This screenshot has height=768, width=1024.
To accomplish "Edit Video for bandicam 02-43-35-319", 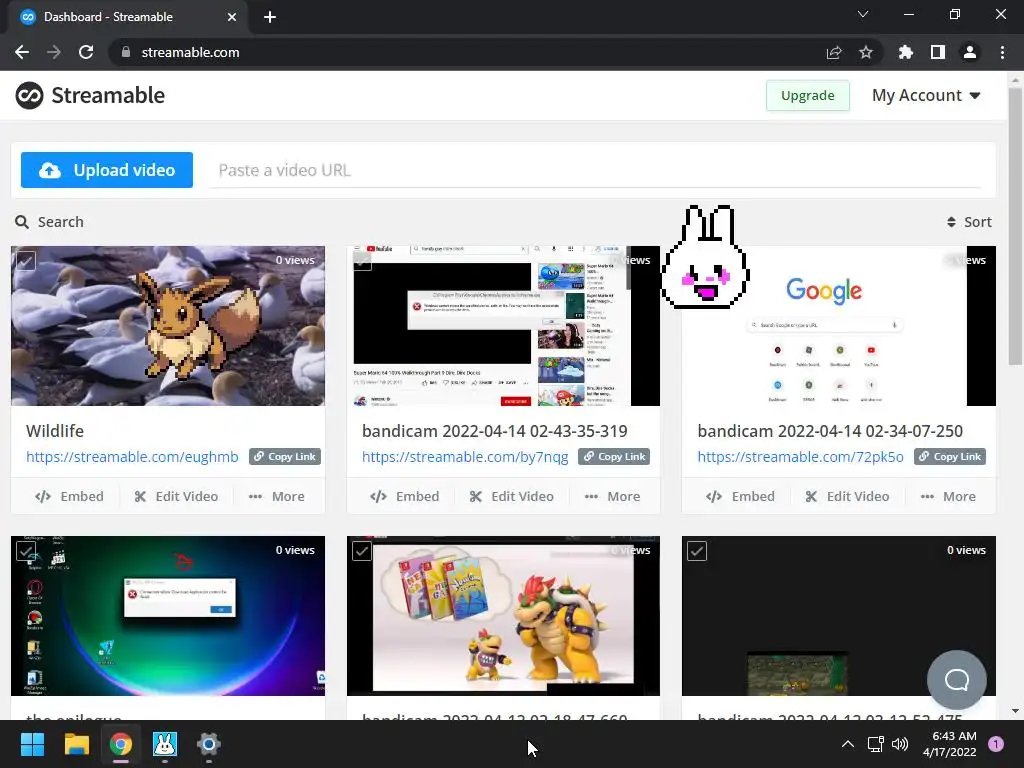I will coord(512,496).
